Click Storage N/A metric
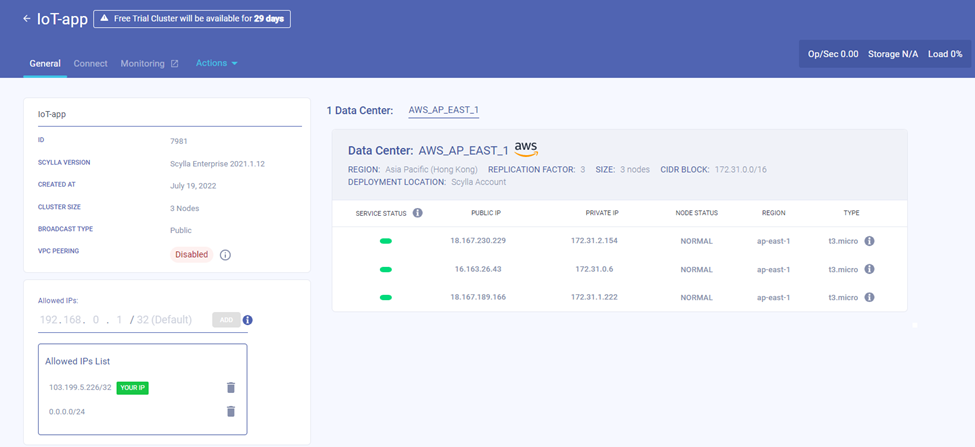975x447 pixels. (893, 54)
